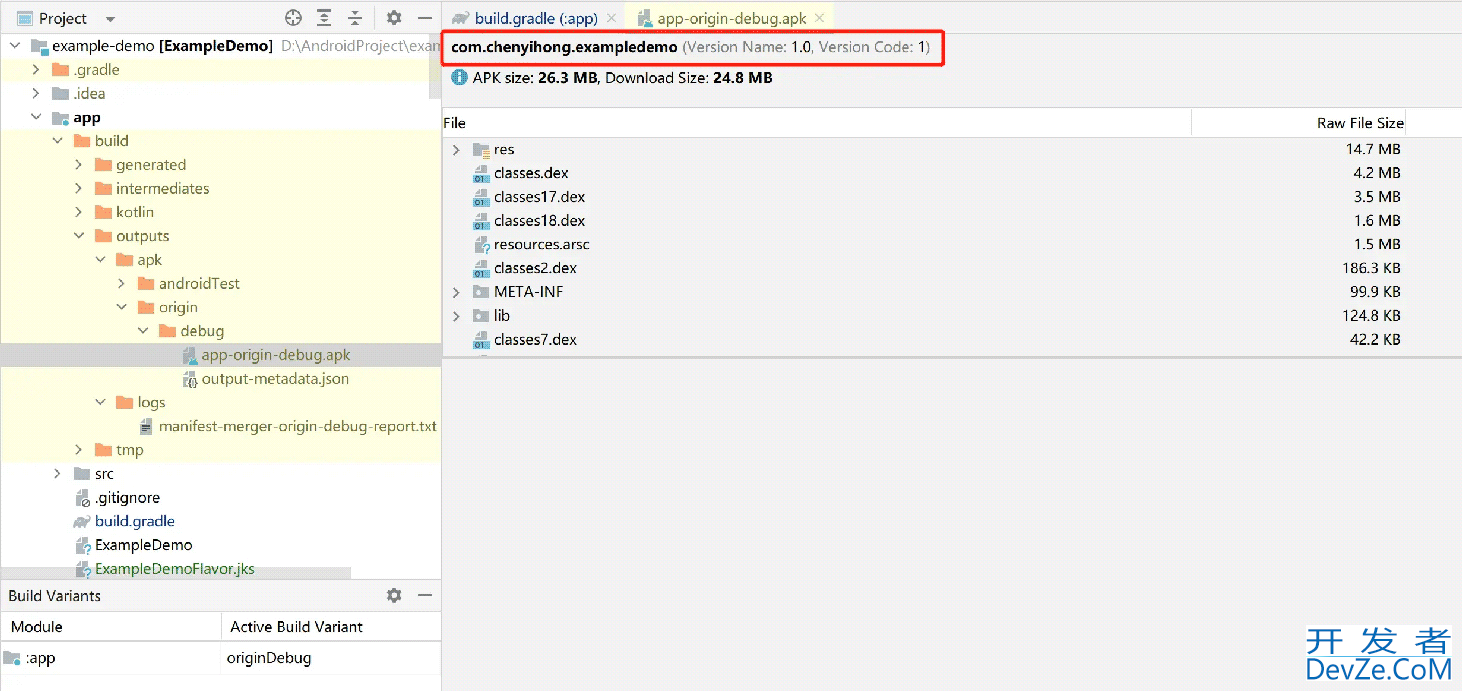Expand the lib entry in APK analyzer
Image resolution: width=1462 pixels, height=691 pixels.
(x=456, y=316)
